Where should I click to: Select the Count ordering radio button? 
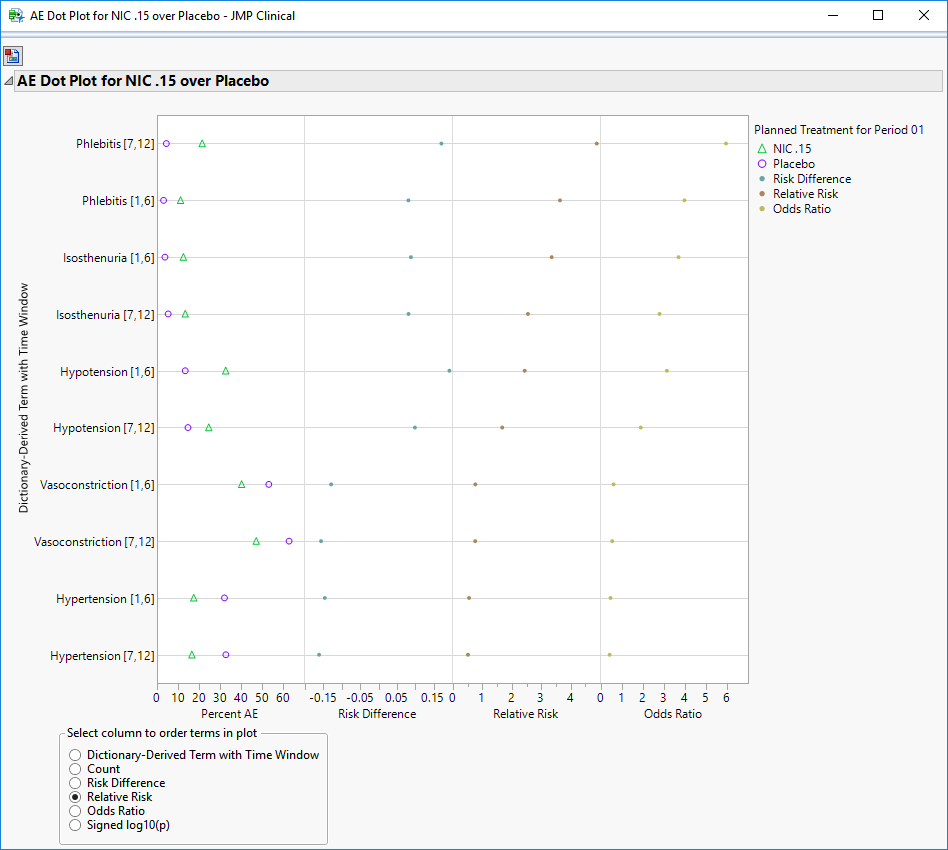[x=74, y=769]
